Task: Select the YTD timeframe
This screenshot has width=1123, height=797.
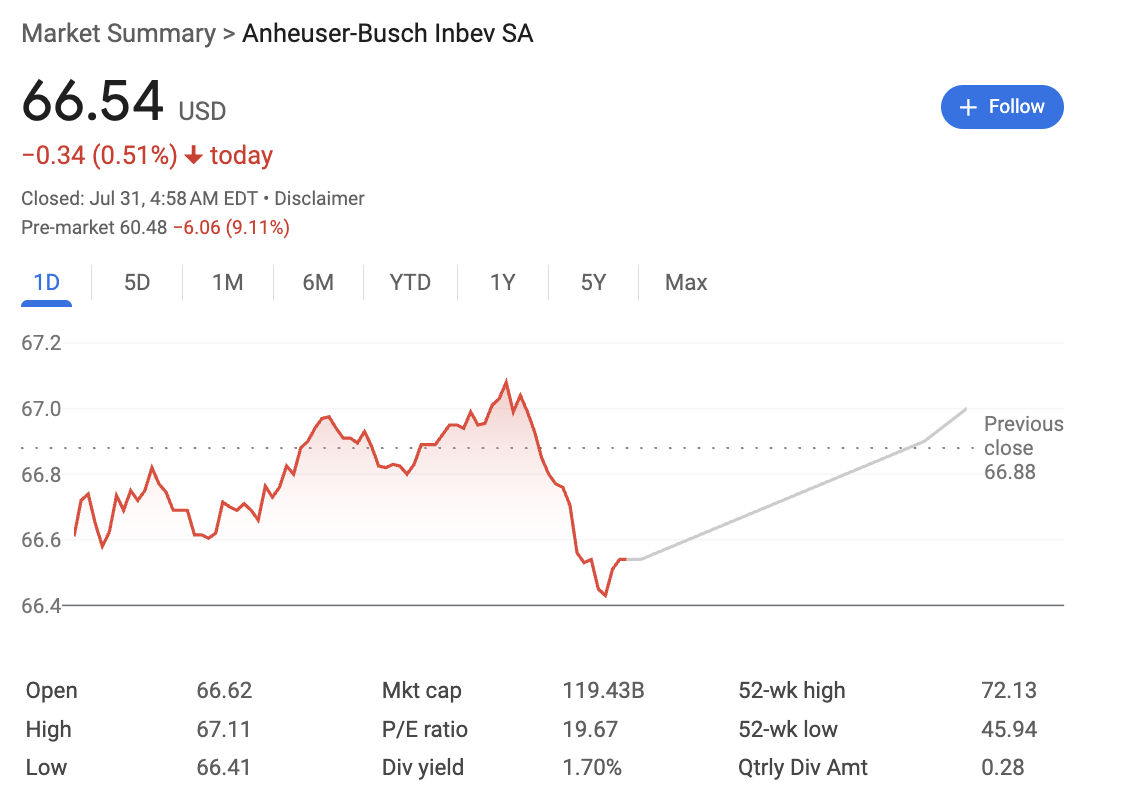Action: coord(409,283)
